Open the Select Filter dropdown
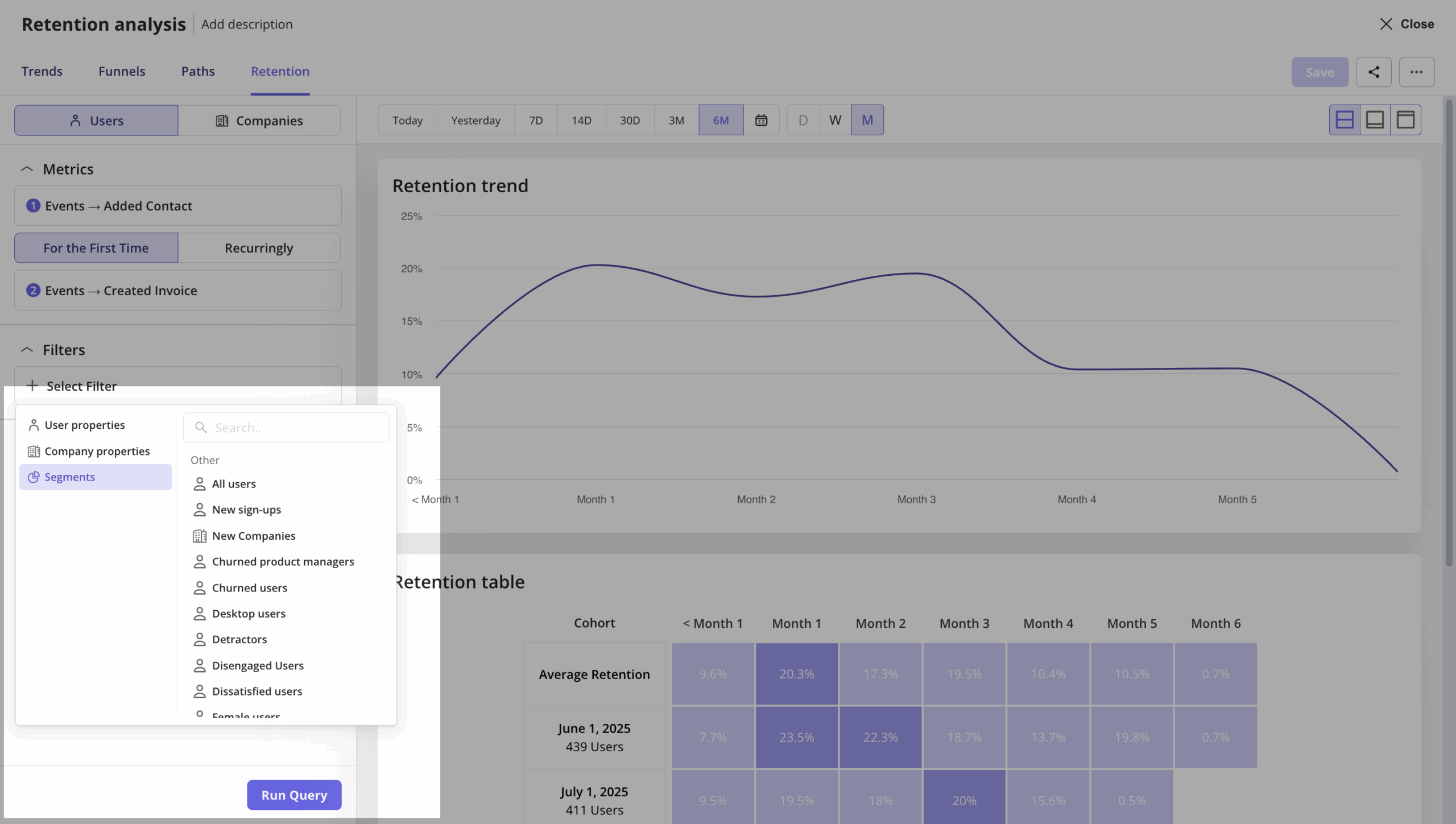The height and width of the screenshot is (824, 1456). click(81, 386)
